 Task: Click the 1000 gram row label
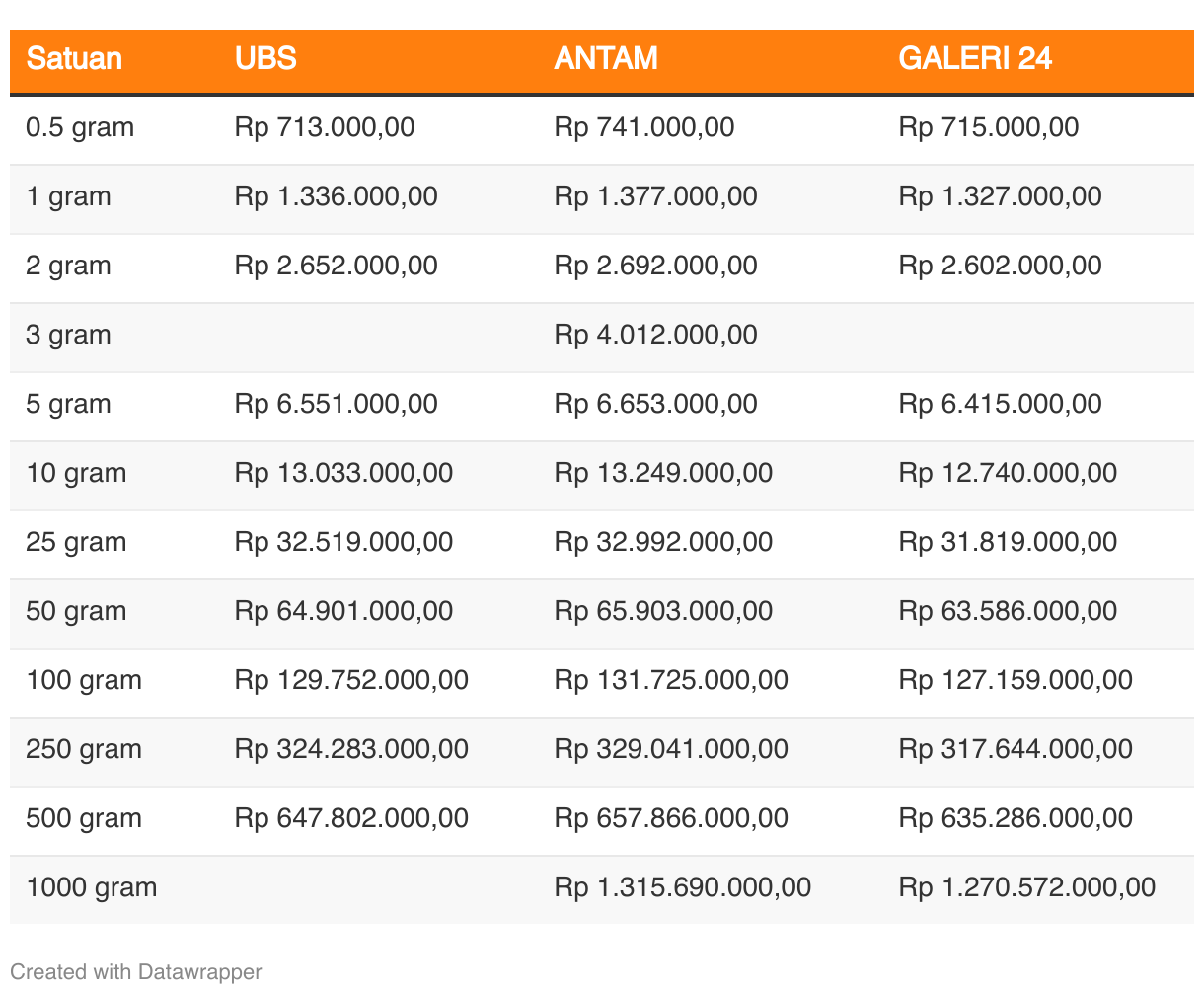[x=92, y=887]
